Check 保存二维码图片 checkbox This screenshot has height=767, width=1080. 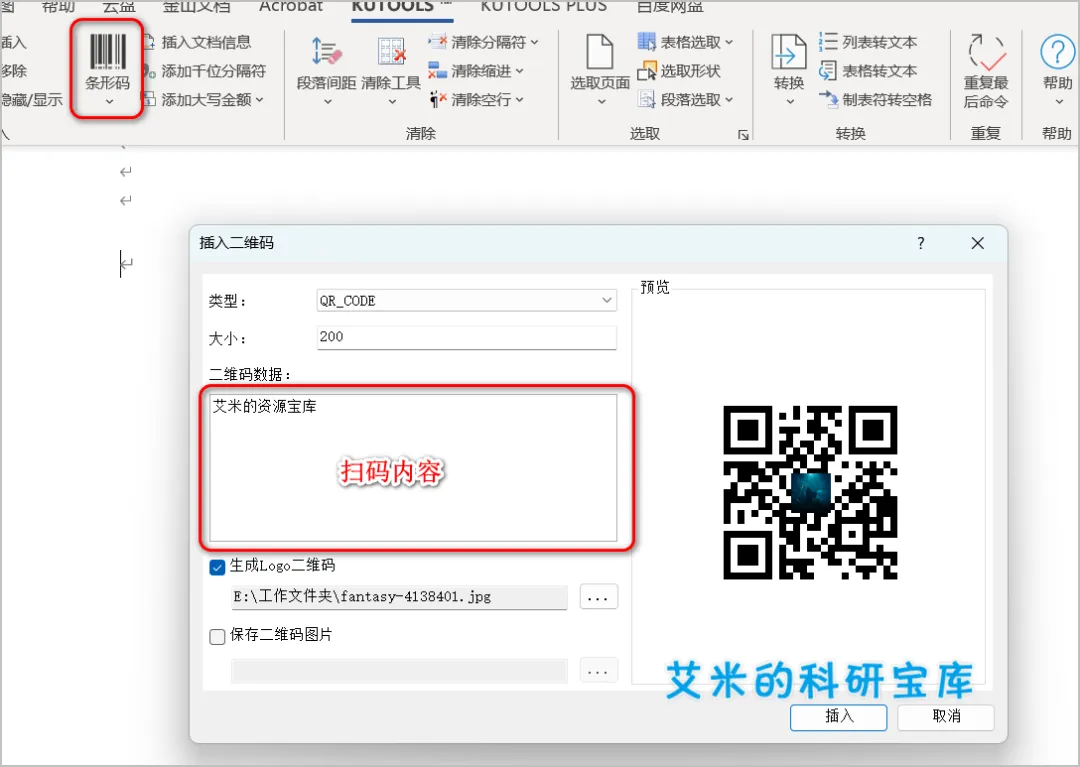[218, 636]
